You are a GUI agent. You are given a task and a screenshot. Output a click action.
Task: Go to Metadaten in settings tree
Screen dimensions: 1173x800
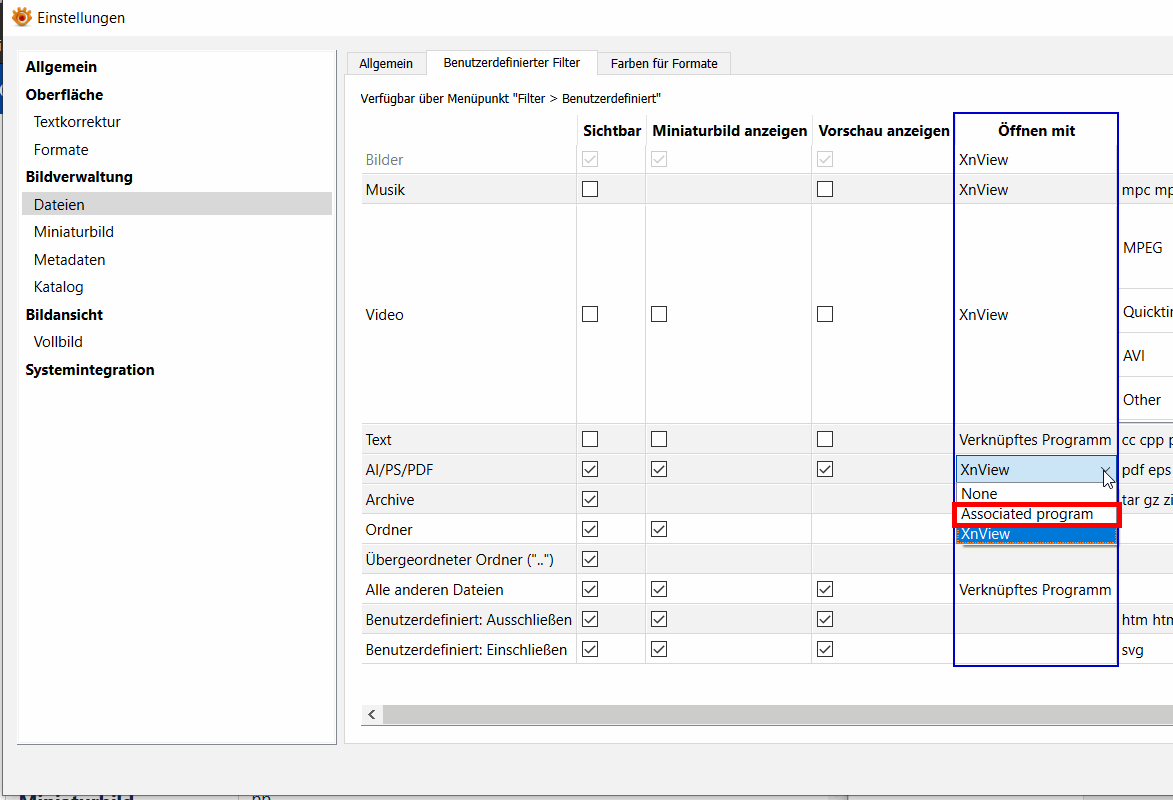70,260
